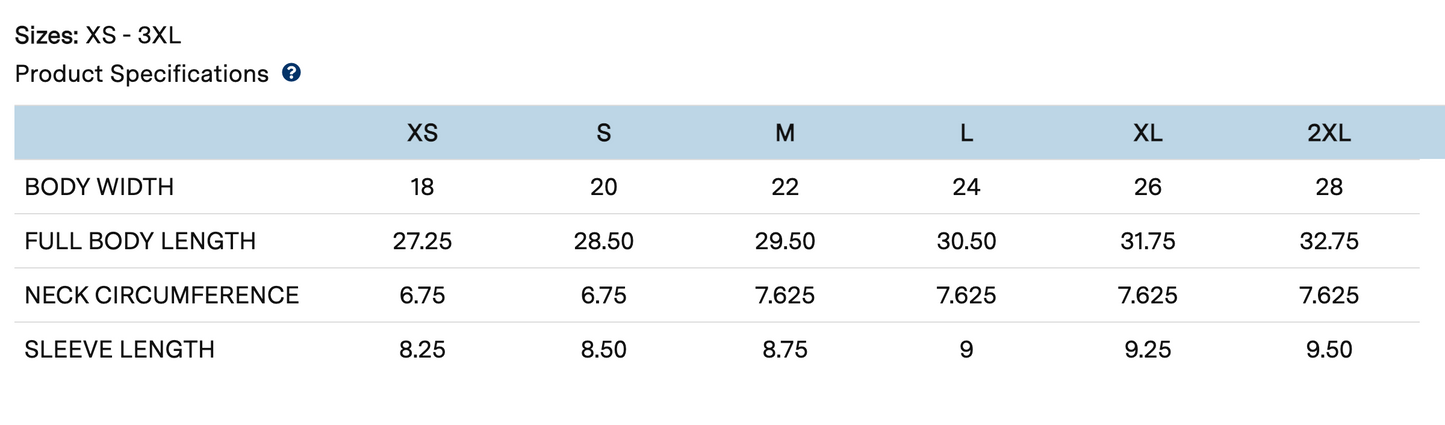The width and height of the screenshot is (1445, 425).
Task: Select the NECK CIRCUMFERENCE row label
Action: coord(162,295)
